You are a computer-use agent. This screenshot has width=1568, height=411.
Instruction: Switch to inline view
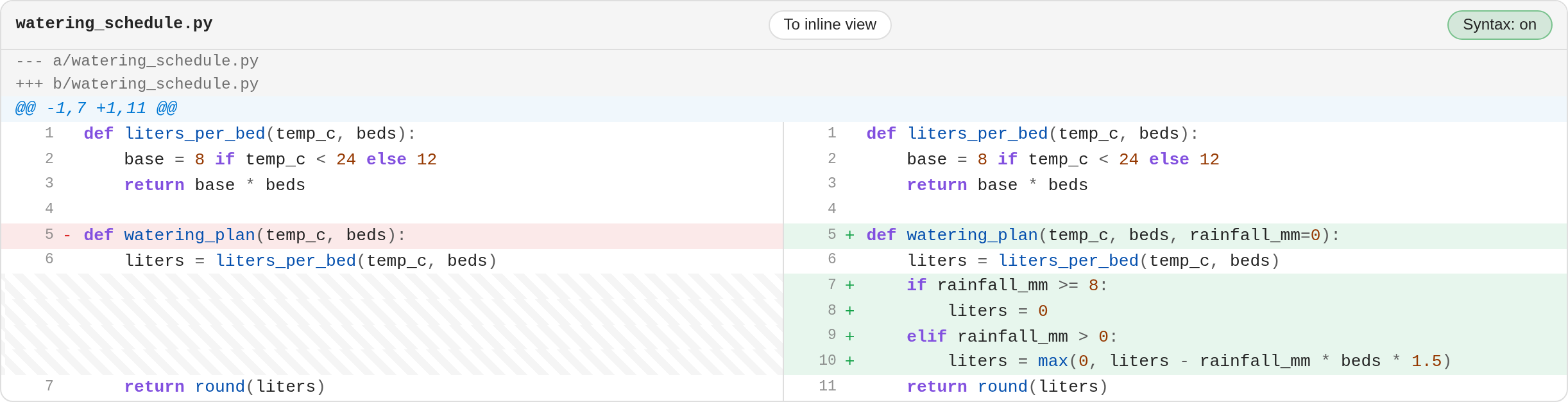coord(830,25)
